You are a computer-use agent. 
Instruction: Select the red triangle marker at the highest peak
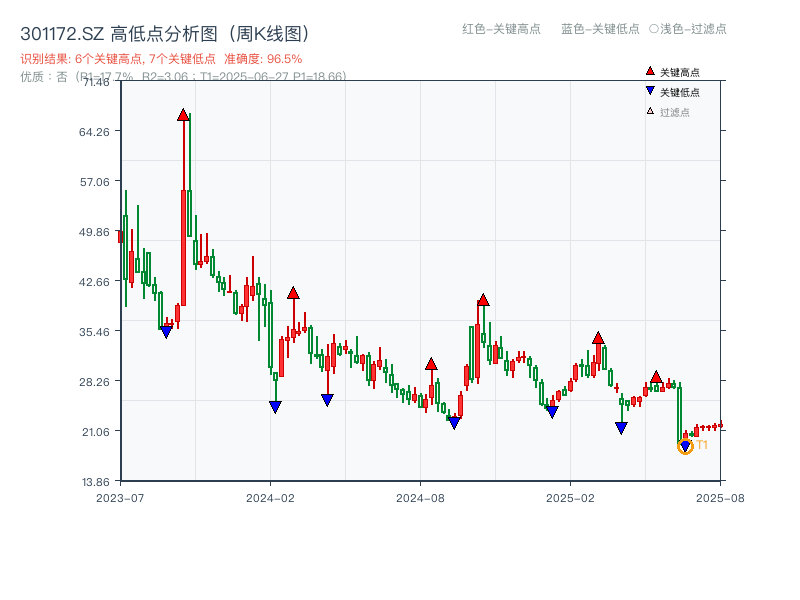pyautogui.click(x=183, y=113)
